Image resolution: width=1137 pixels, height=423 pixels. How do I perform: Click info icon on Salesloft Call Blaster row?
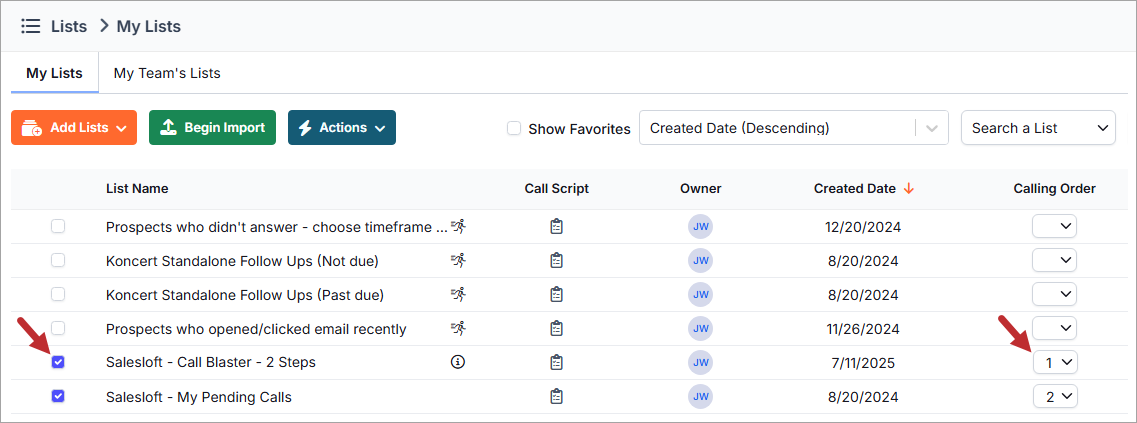click(458, 362)
